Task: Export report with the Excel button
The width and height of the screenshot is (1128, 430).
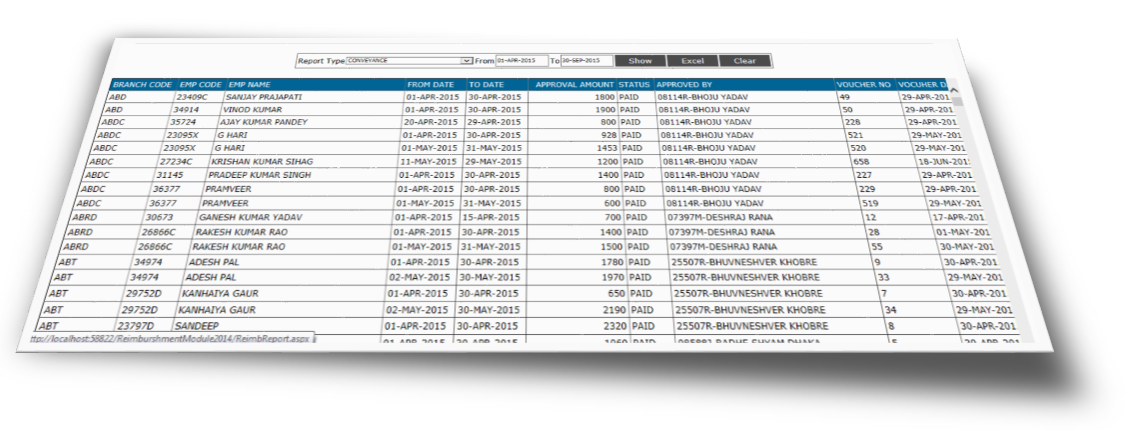Action: [x=692, y=61]
